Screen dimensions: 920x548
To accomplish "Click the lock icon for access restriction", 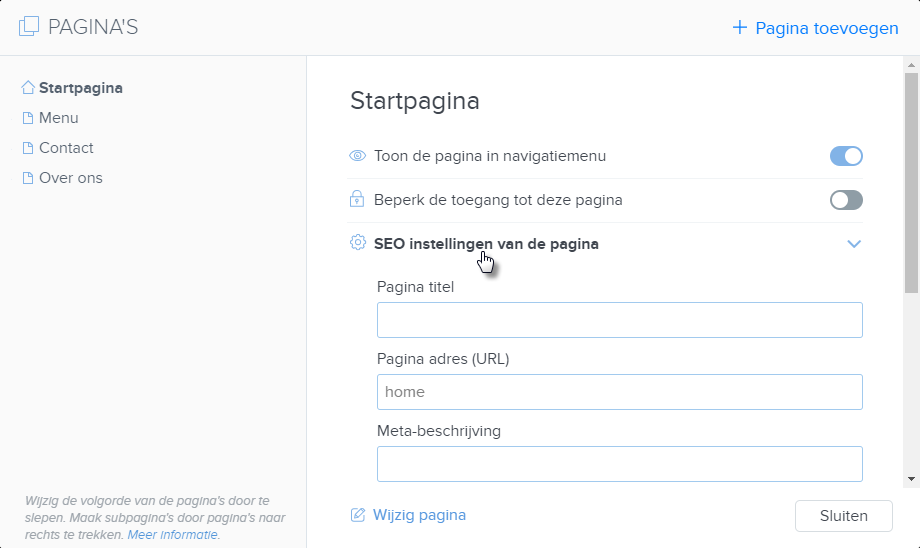I will click(x=357, y=200).
